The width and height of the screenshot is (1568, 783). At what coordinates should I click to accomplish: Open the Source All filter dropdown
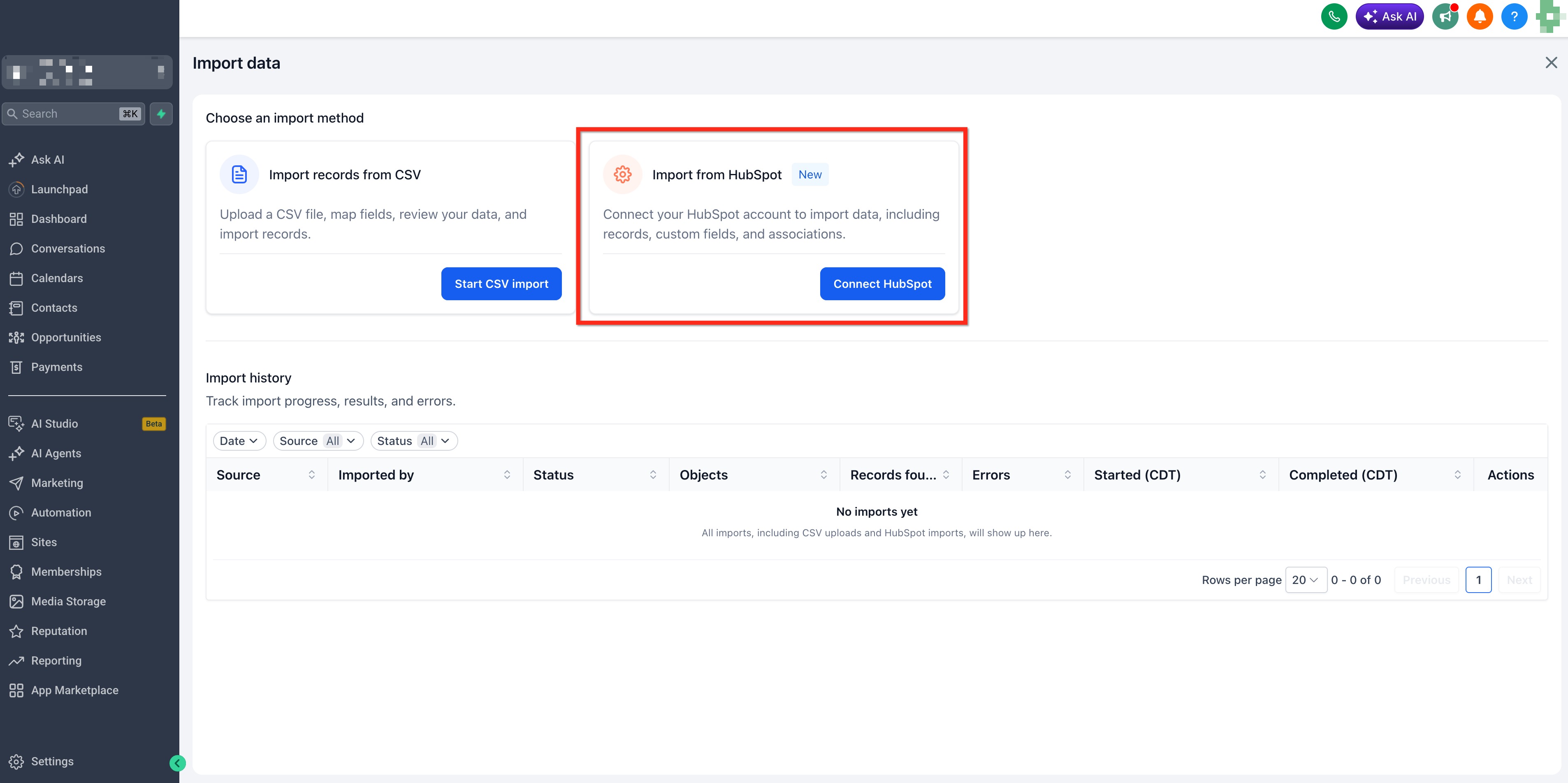tap(318, 441)
